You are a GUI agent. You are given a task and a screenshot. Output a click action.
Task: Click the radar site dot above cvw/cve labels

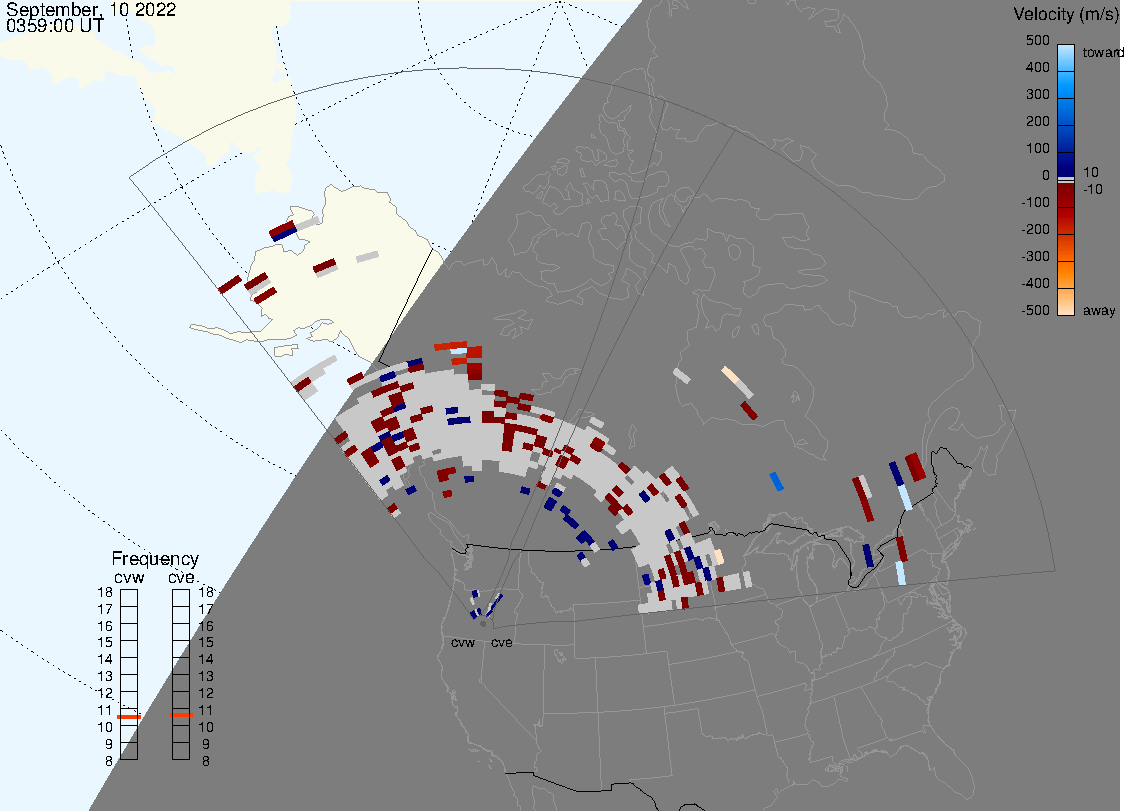coord(483,624)
